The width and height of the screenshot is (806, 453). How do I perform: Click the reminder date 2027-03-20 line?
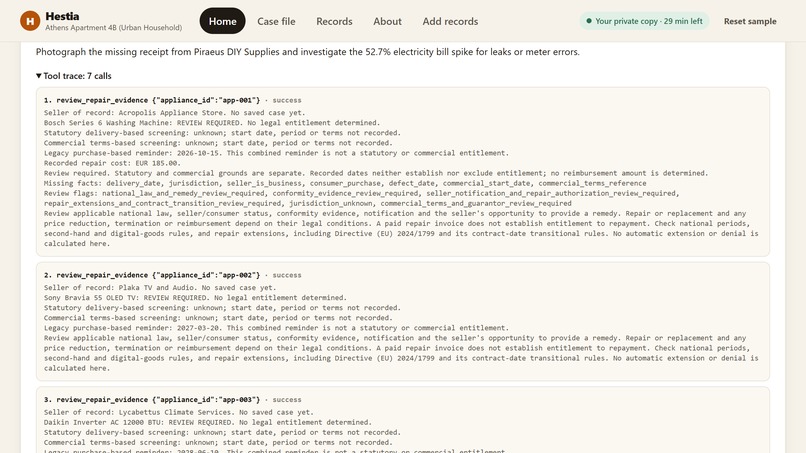276,328
